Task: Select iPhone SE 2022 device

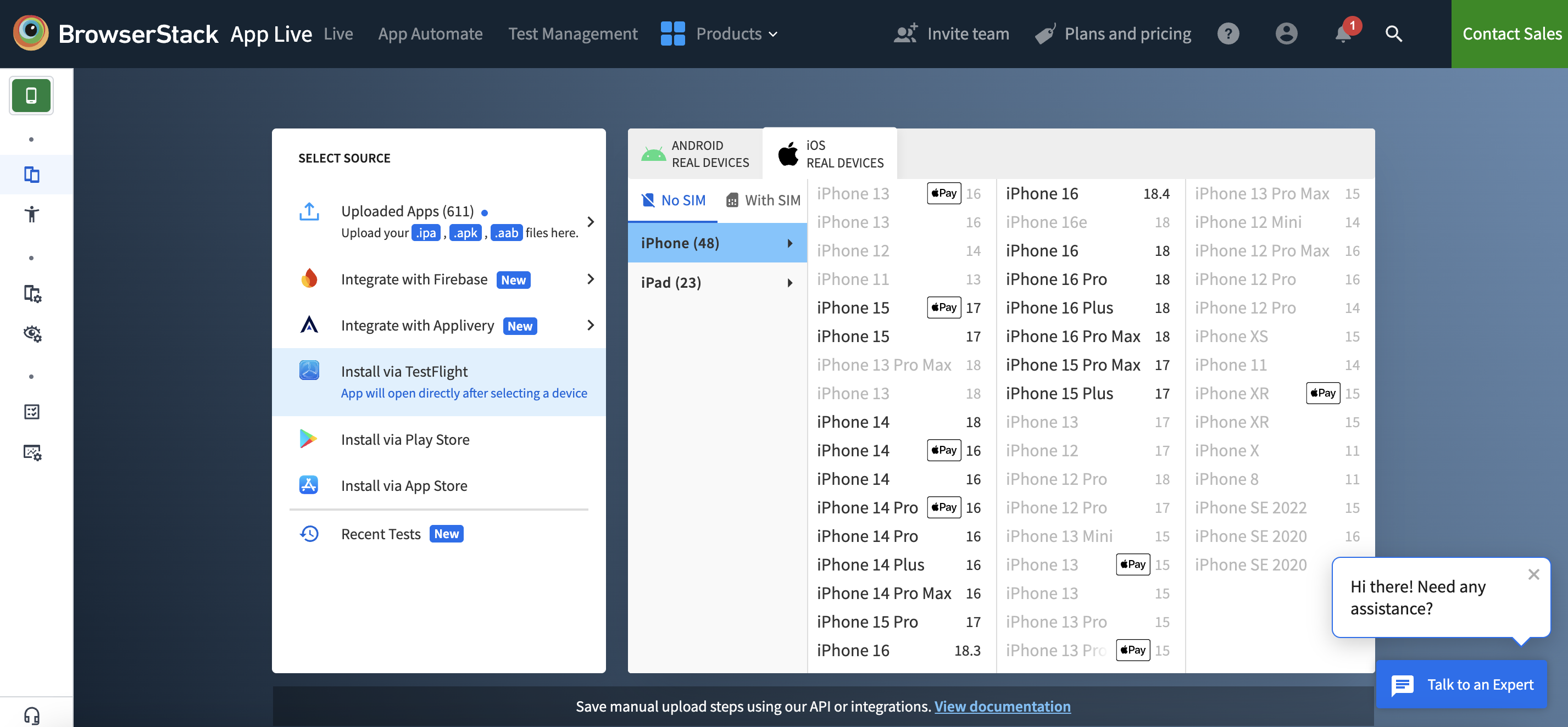Action: (x=1276, y=507)
